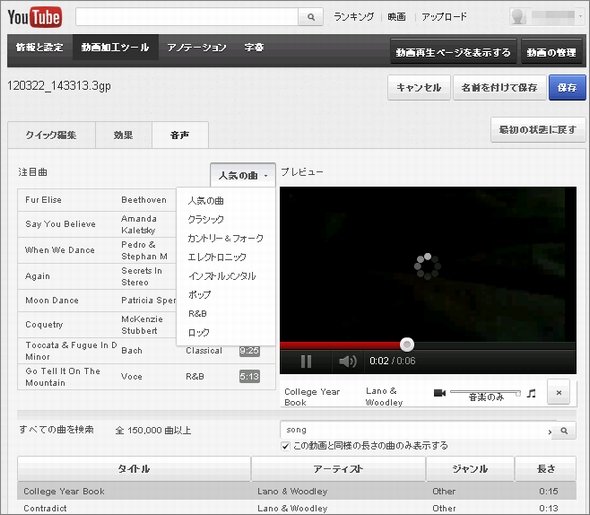Open the アップロード link
The width and height of the screenshot is (590, 515).
click(444, 17)
